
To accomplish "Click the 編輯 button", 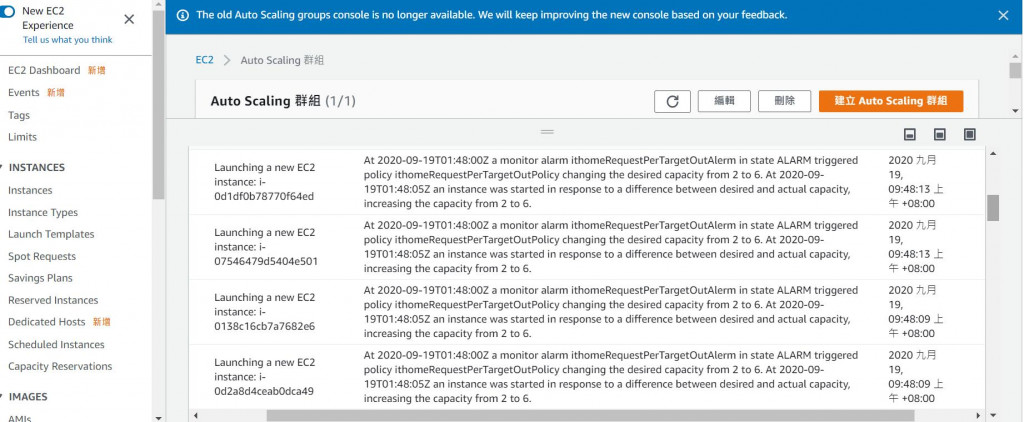I will click(x=724, y=101).
